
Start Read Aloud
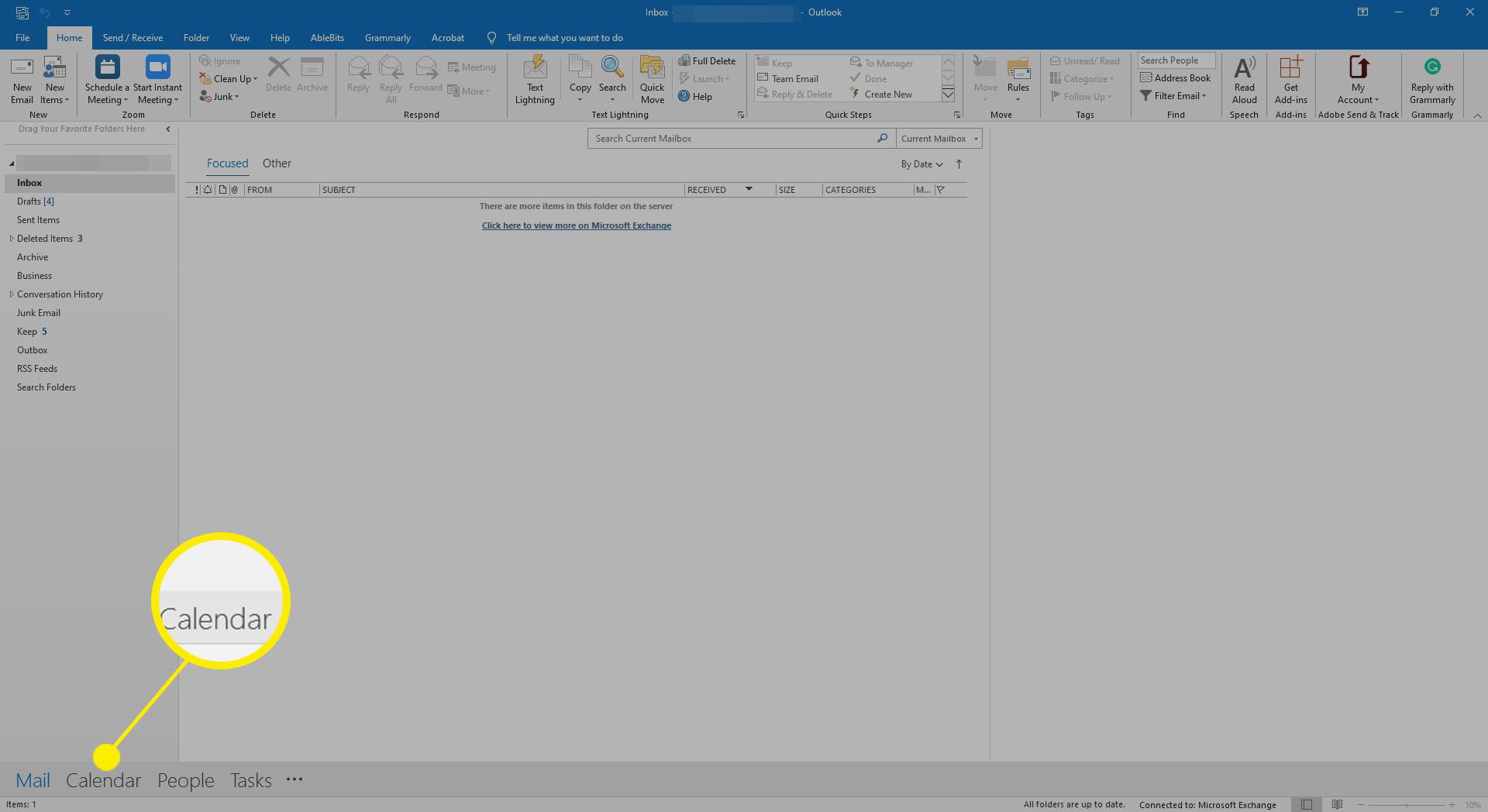click(1244, 81)
